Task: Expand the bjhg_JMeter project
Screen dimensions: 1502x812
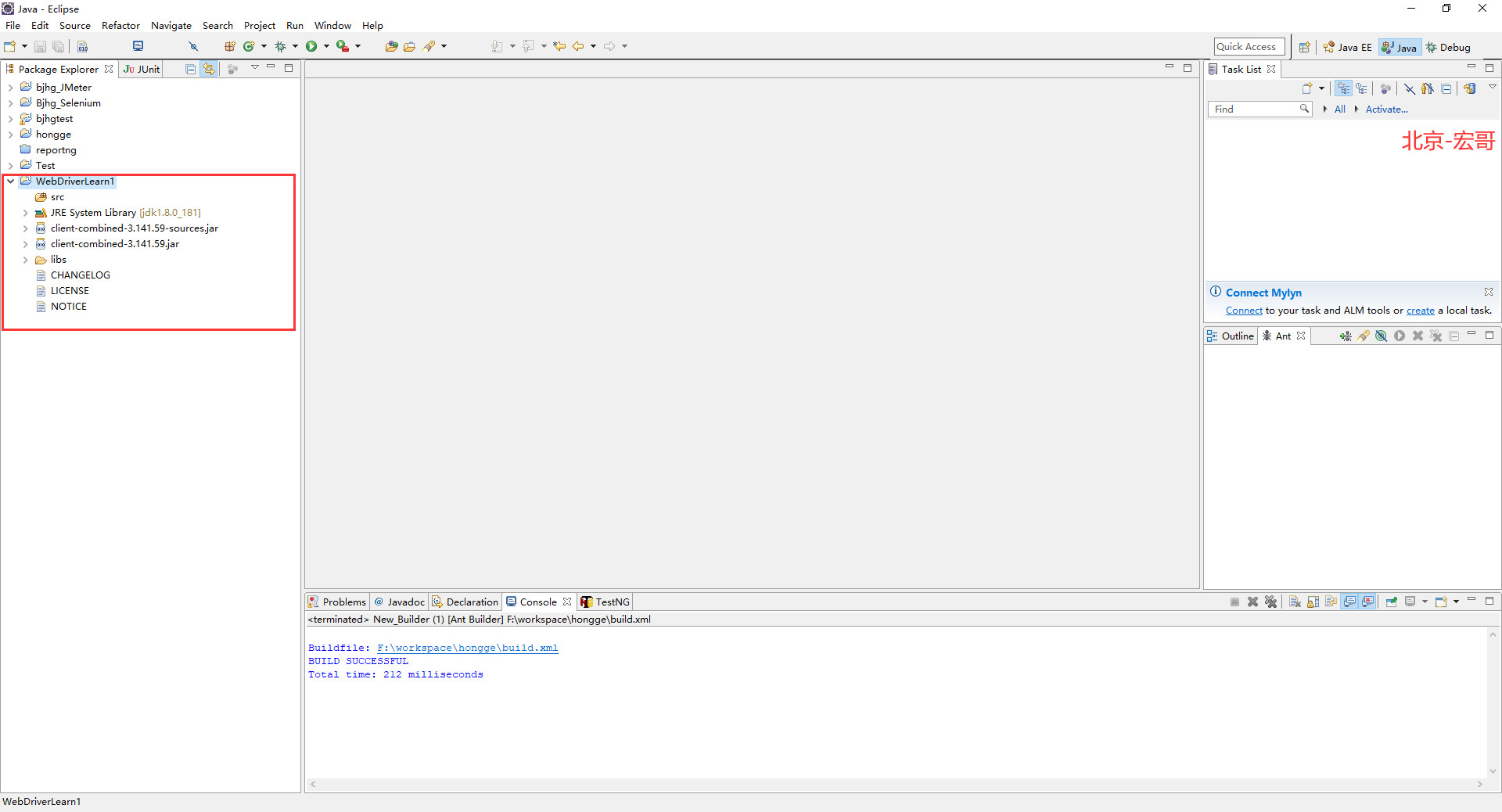Action: (10, 88)
